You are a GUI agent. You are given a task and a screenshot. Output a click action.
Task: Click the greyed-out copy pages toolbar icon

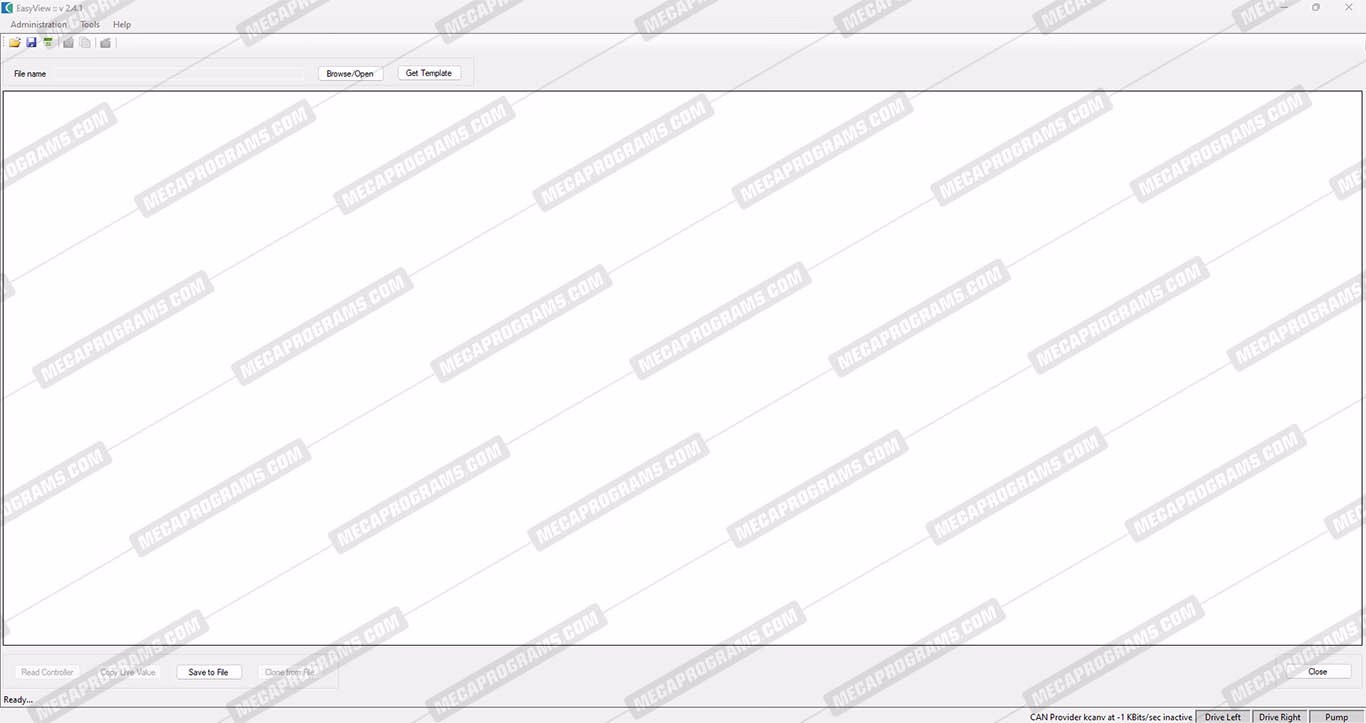[x=85, y=43]
